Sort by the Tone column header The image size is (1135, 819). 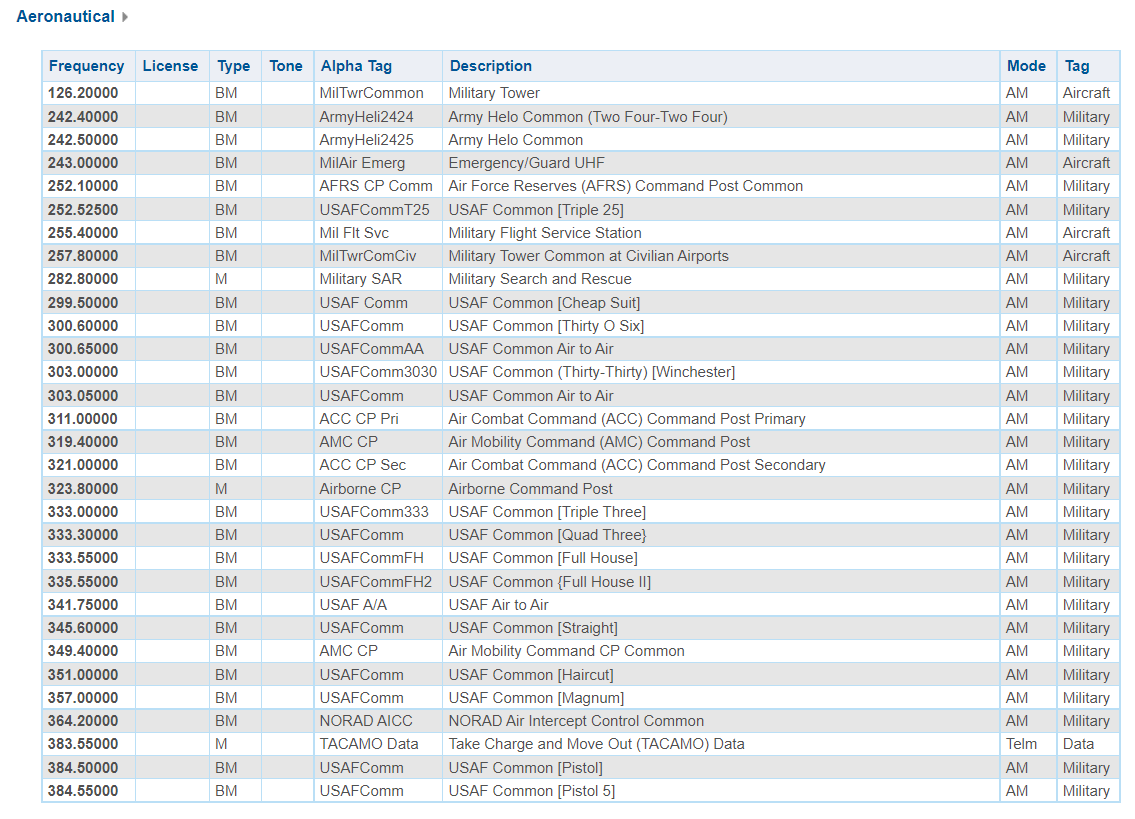286,66
